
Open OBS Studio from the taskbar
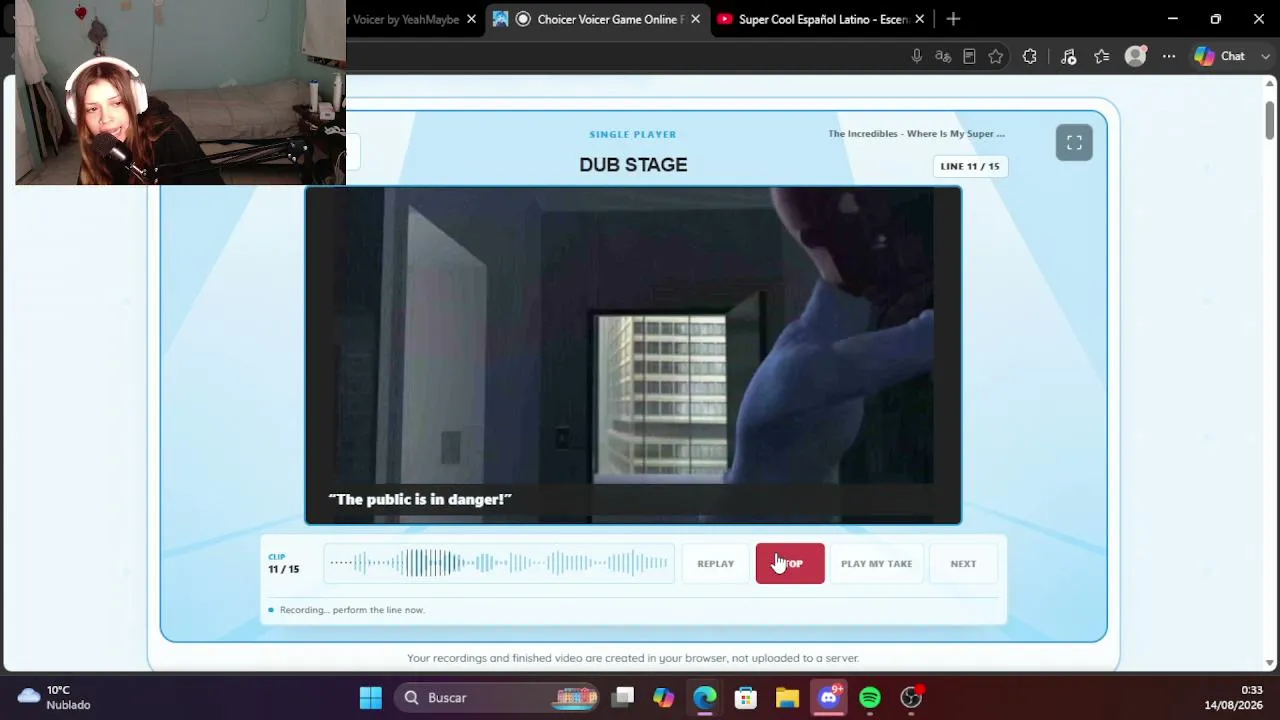tap(911, 697)
